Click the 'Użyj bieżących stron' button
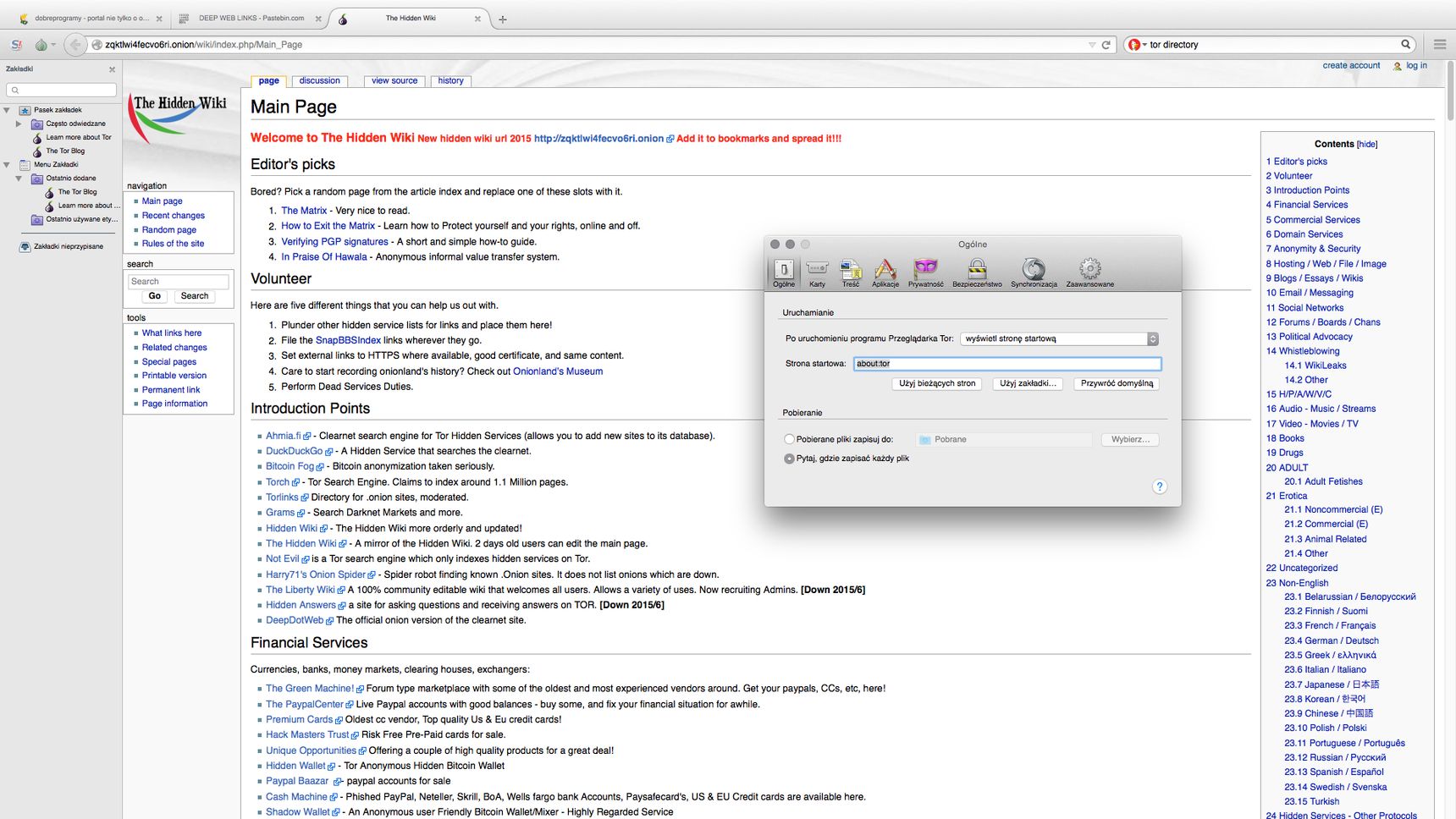Screen dimensions: 1456x819 click(x=937, y=383)
